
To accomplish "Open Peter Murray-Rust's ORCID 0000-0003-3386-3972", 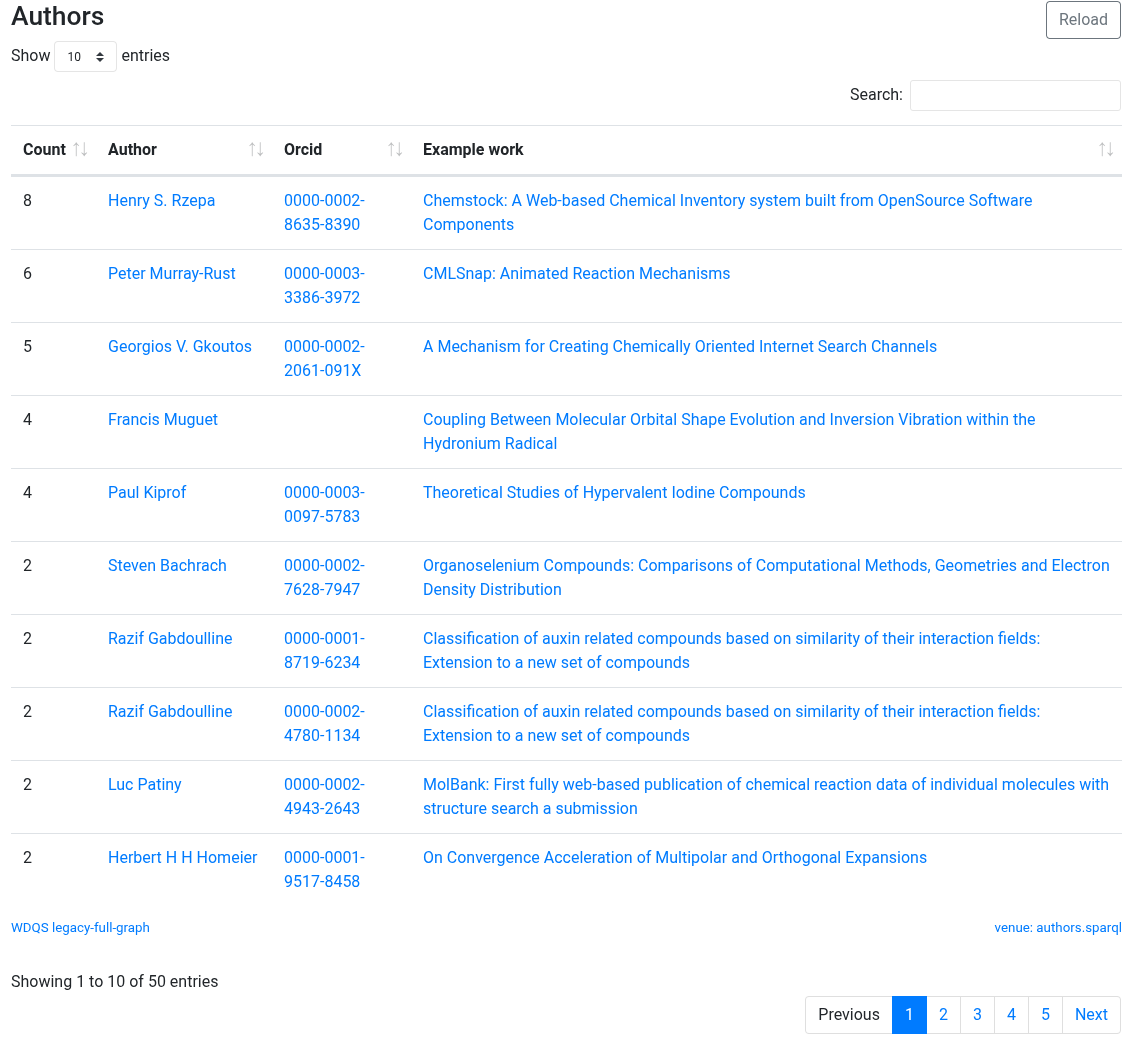I will point(324,285).
